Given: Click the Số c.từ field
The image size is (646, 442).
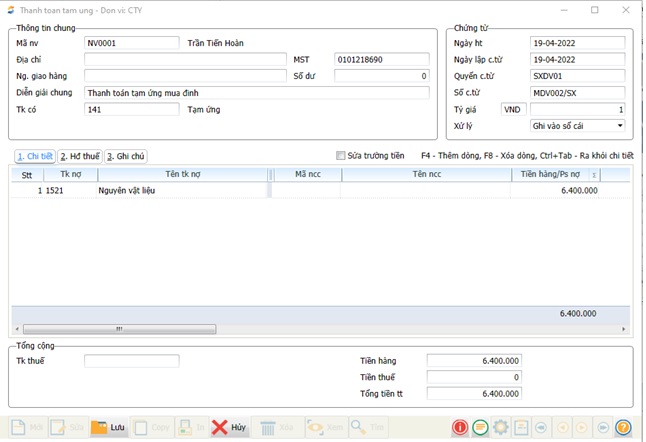Looking at the screenshot, I should [x=577, y=93].
